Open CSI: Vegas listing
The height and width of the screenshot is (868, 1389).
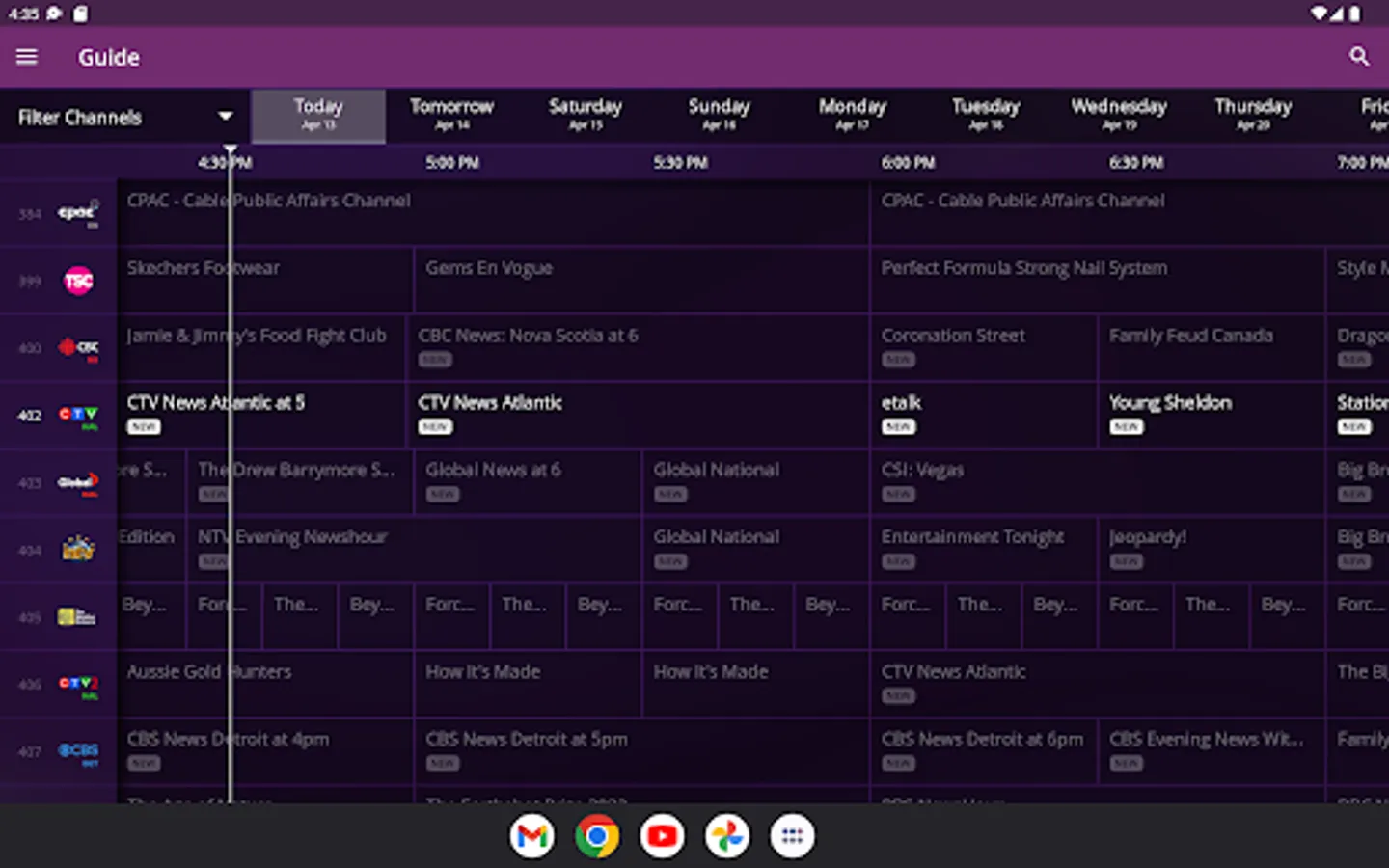click(1098, 481)
